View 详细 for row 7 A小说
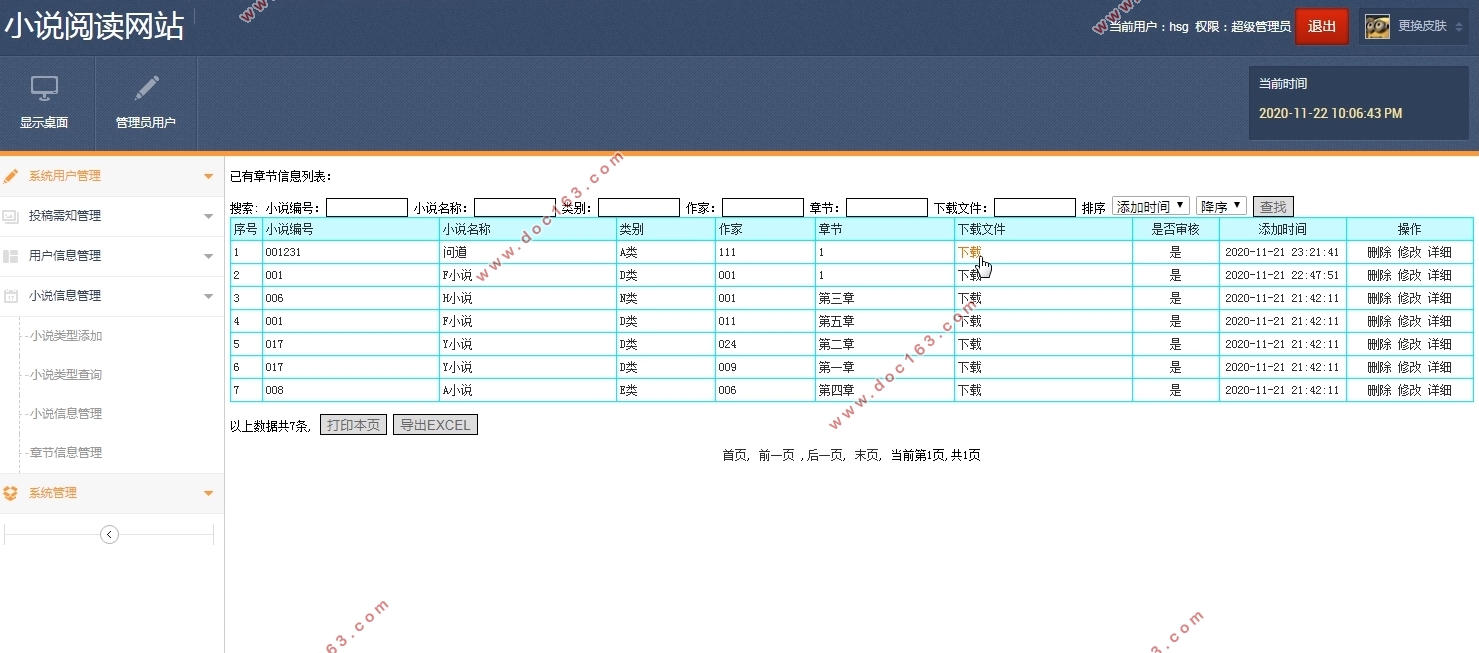Viewport: 1479px width, 653px height. click(1440, 390)
